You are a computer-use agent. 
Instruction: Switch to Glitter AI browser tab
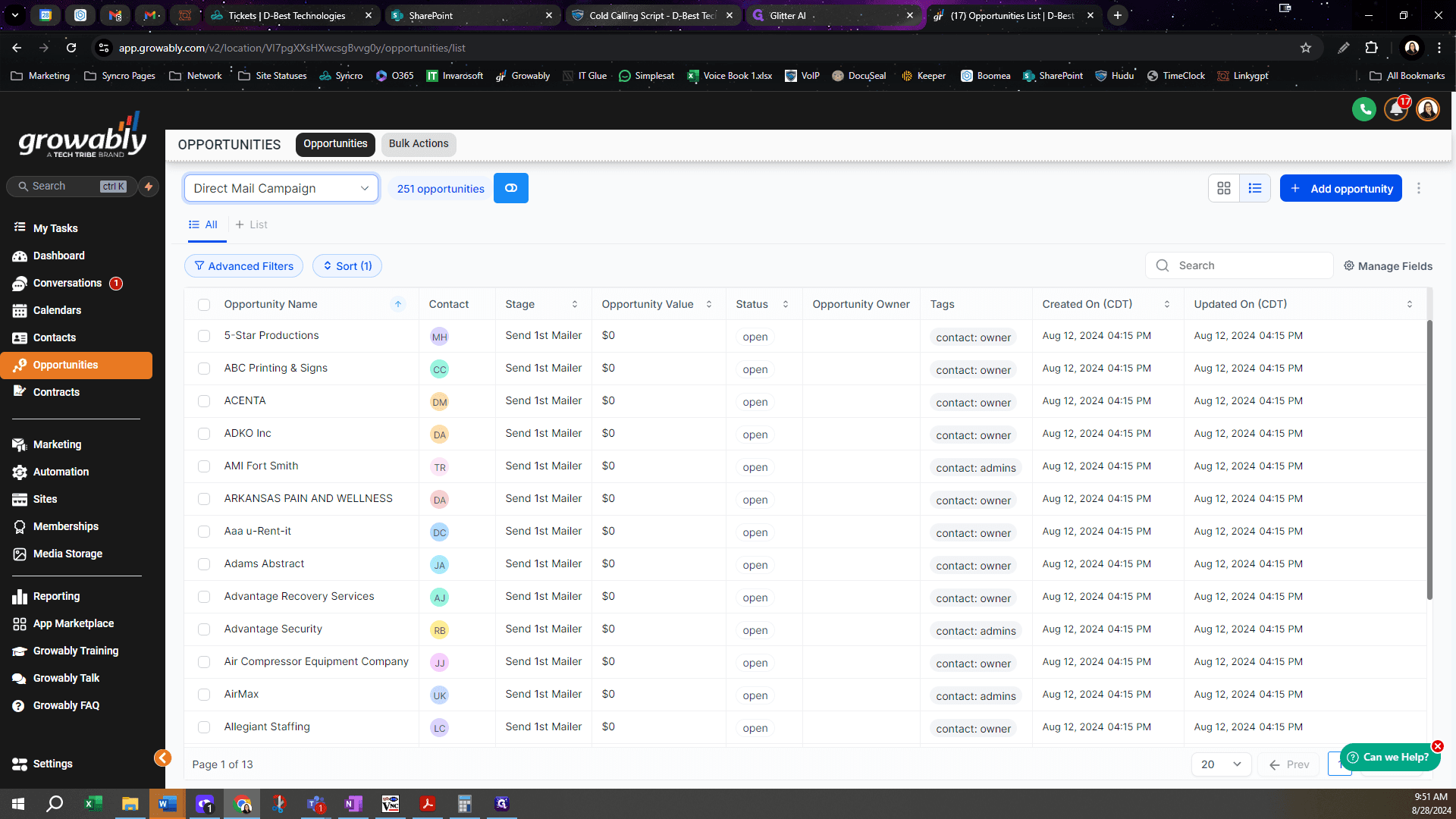pyautogui.click(x=833, y=15)
